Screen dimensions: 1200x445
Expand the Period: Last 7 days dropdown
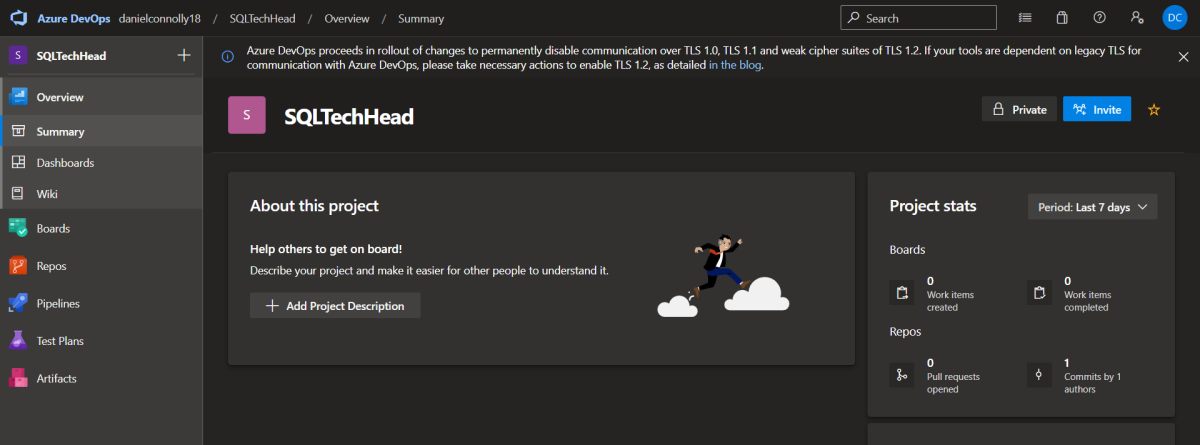(x=1092, y=207)
